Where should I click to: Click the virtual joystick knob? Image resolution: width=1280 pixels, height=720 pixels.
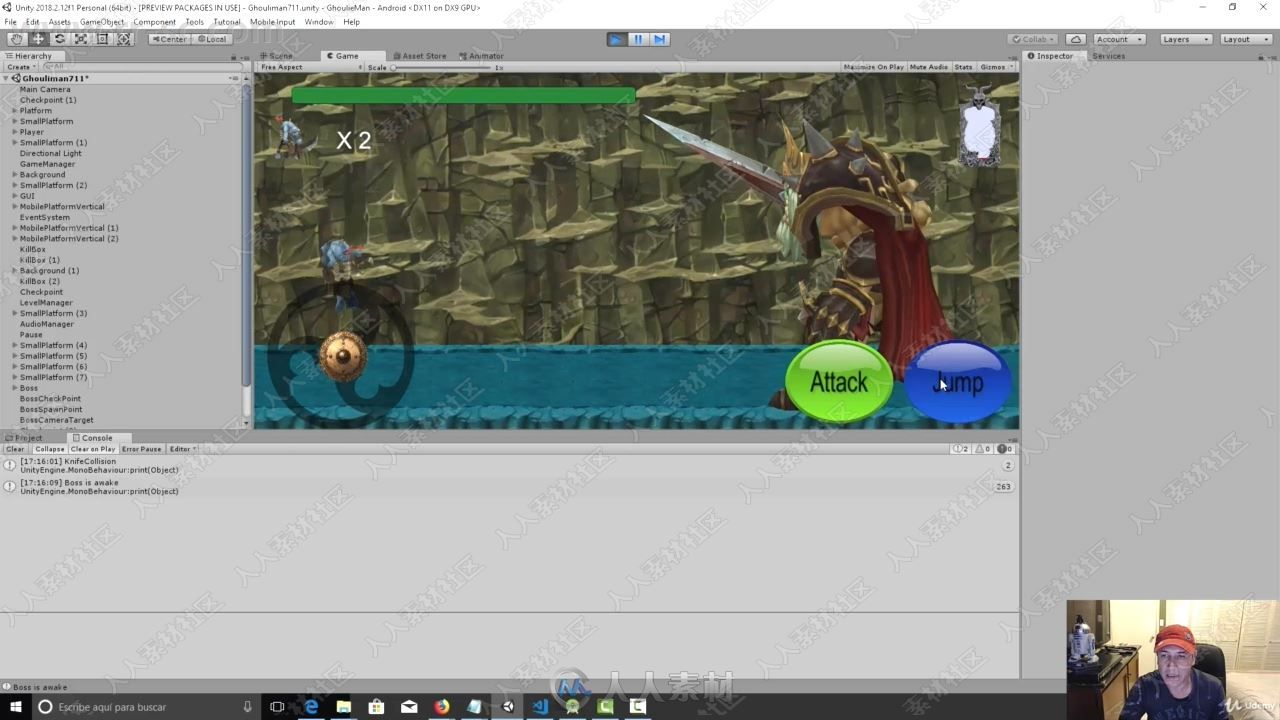coord(343,356)
